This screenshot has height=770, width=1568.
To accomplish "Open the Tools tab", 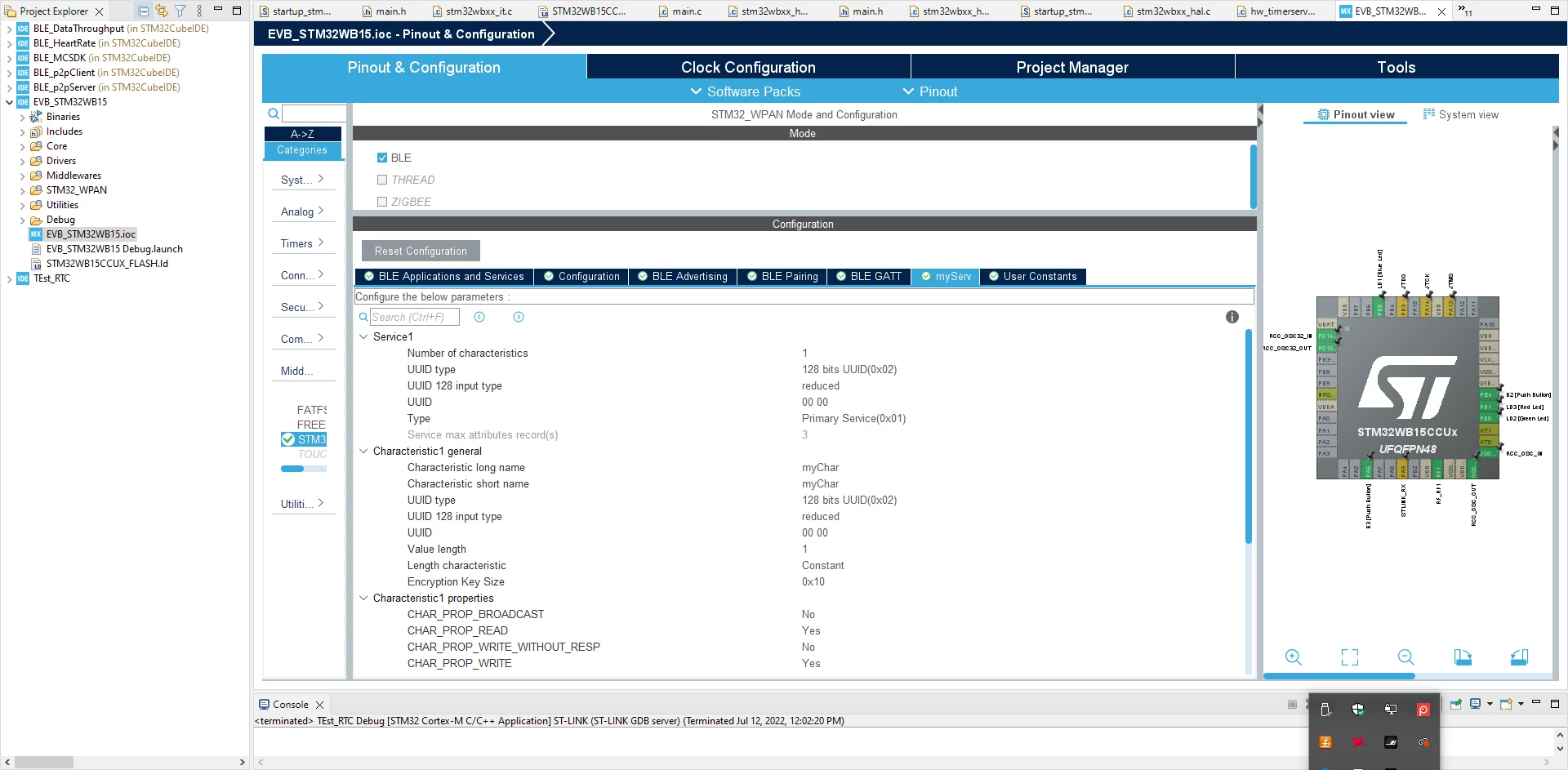I will (x=1396, y=67).
